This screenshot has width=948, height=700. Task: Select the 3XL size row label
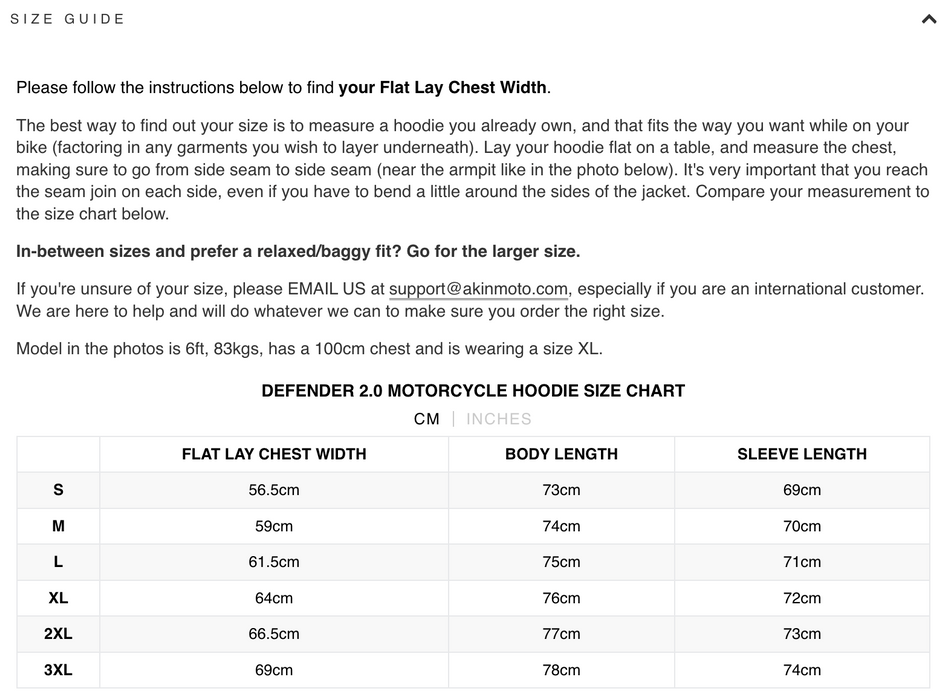point(58,670)
